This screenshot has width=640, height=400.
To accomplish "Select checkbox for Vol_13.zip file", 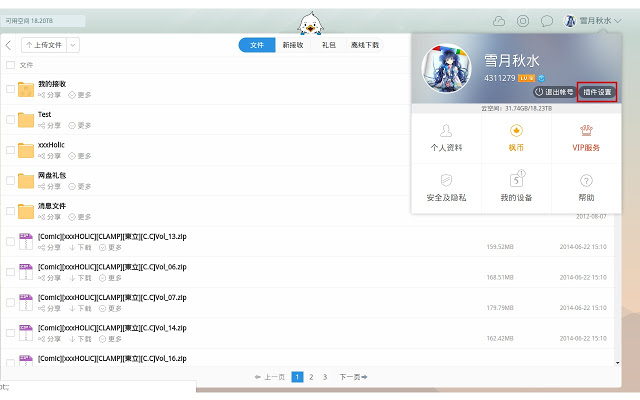I will pyautogui.click(x=10, y=241).
